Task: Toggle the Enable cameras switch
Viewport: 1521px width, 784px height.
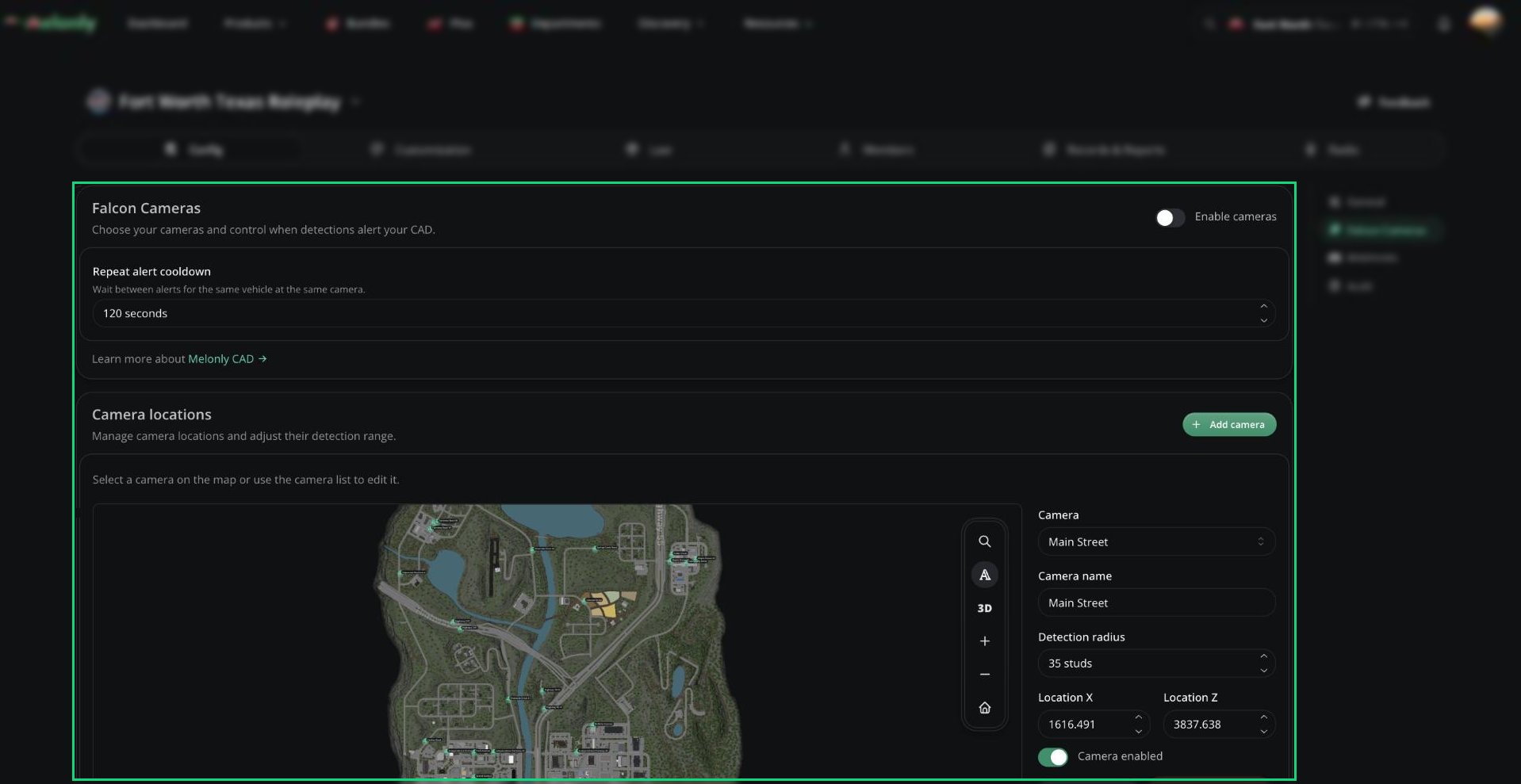Action: [x=1170, y=217]
